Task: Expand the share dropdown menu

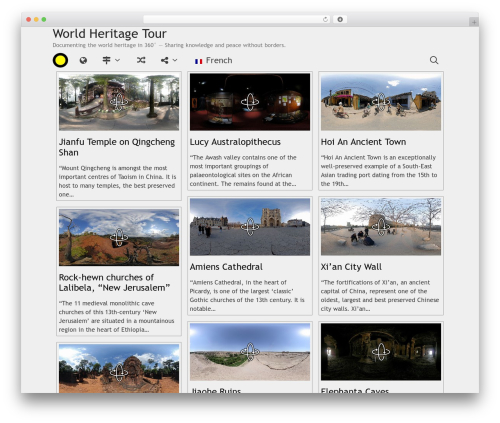Action: (169, 60)
